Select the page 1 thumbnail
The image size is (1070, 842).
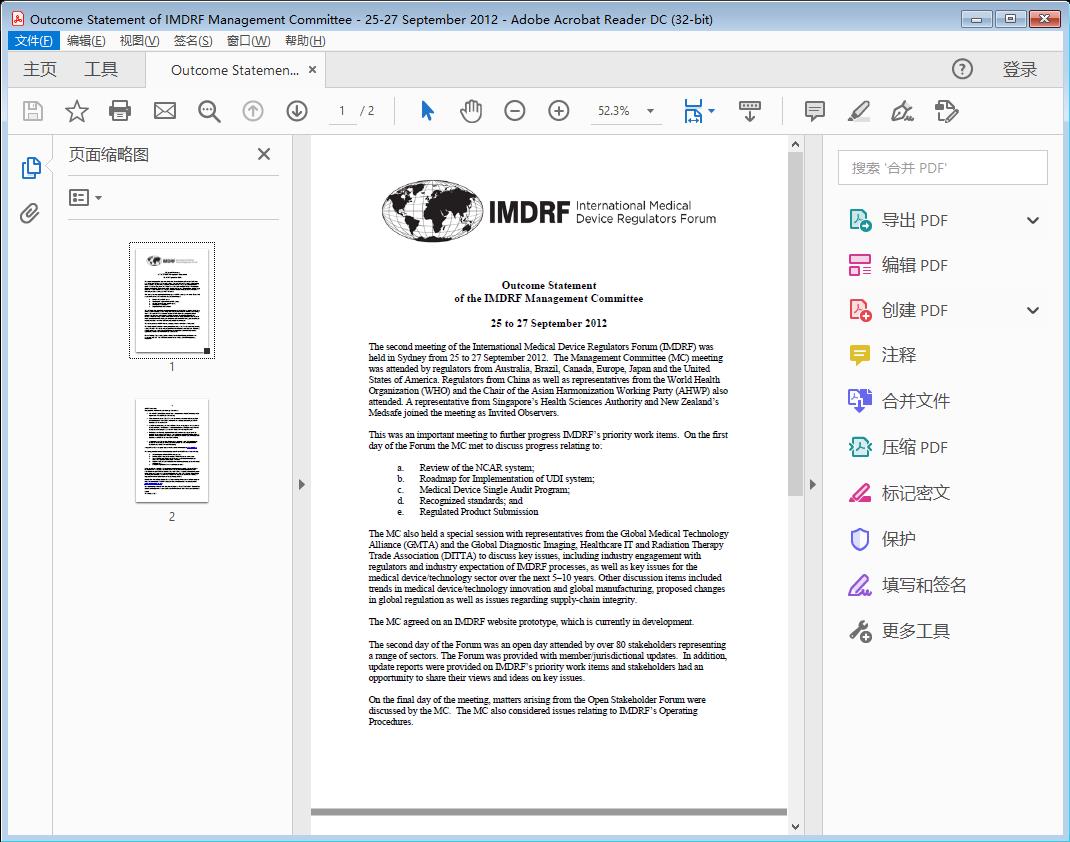(172, 300)
